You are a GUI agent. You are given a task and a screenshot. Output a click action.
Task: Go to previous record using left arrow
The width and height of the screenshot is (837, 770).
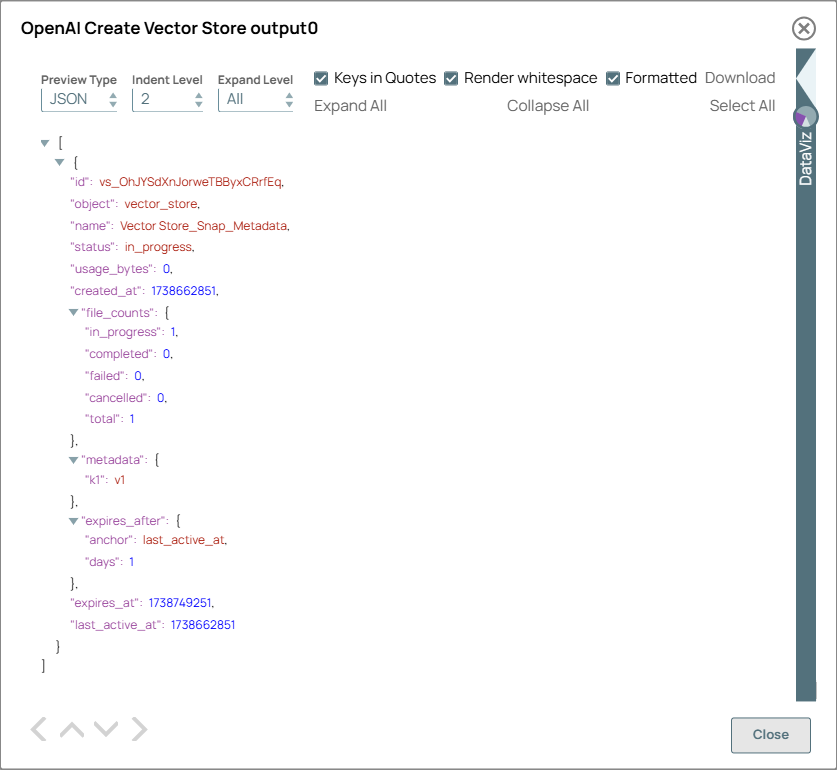[38, 729]
